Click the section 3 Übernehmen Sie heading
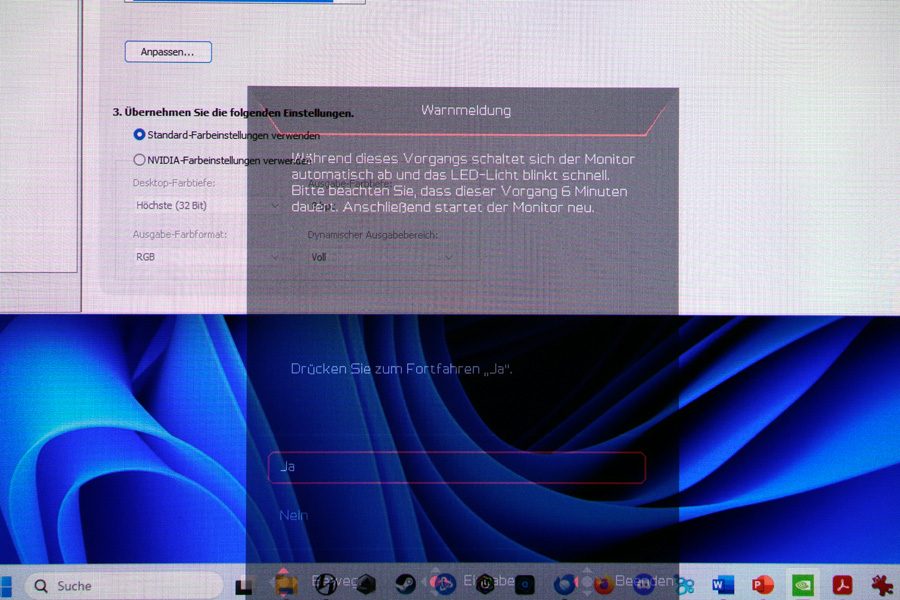The height and width of the screenshot is (600, 900). 232,113
